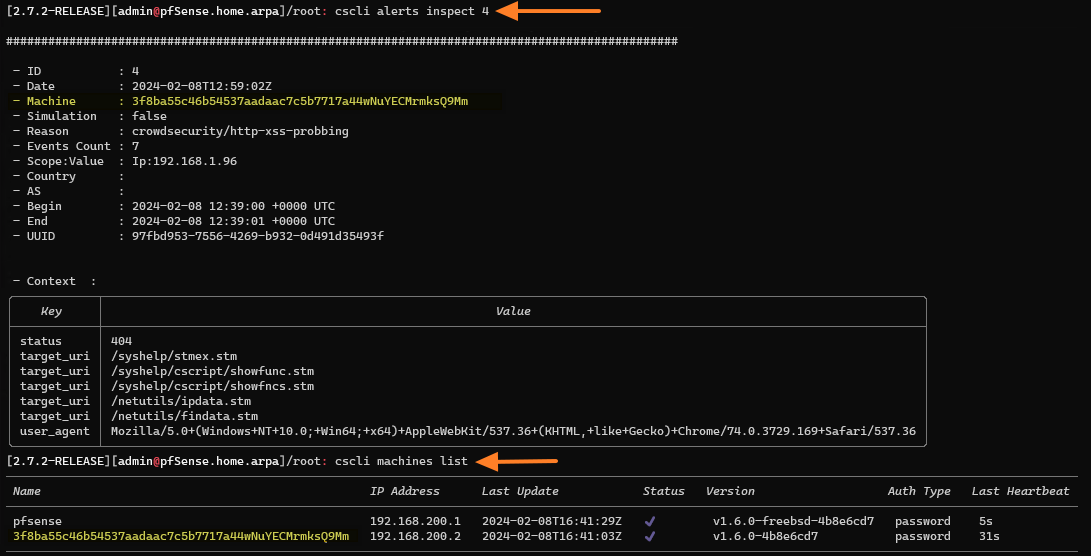Image resolution: width=1091 pixels, height=556 pixels.
Task: Click the 404 status value
Action: click(x=122, y=341)
